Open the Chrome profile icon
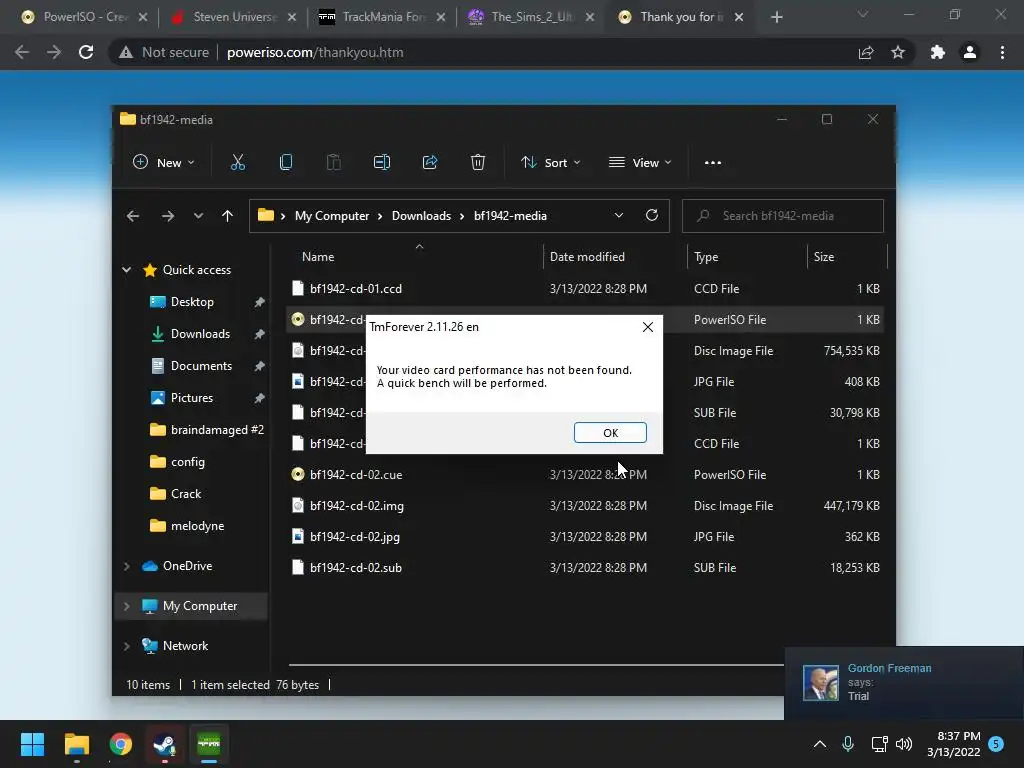 point(970,52)
